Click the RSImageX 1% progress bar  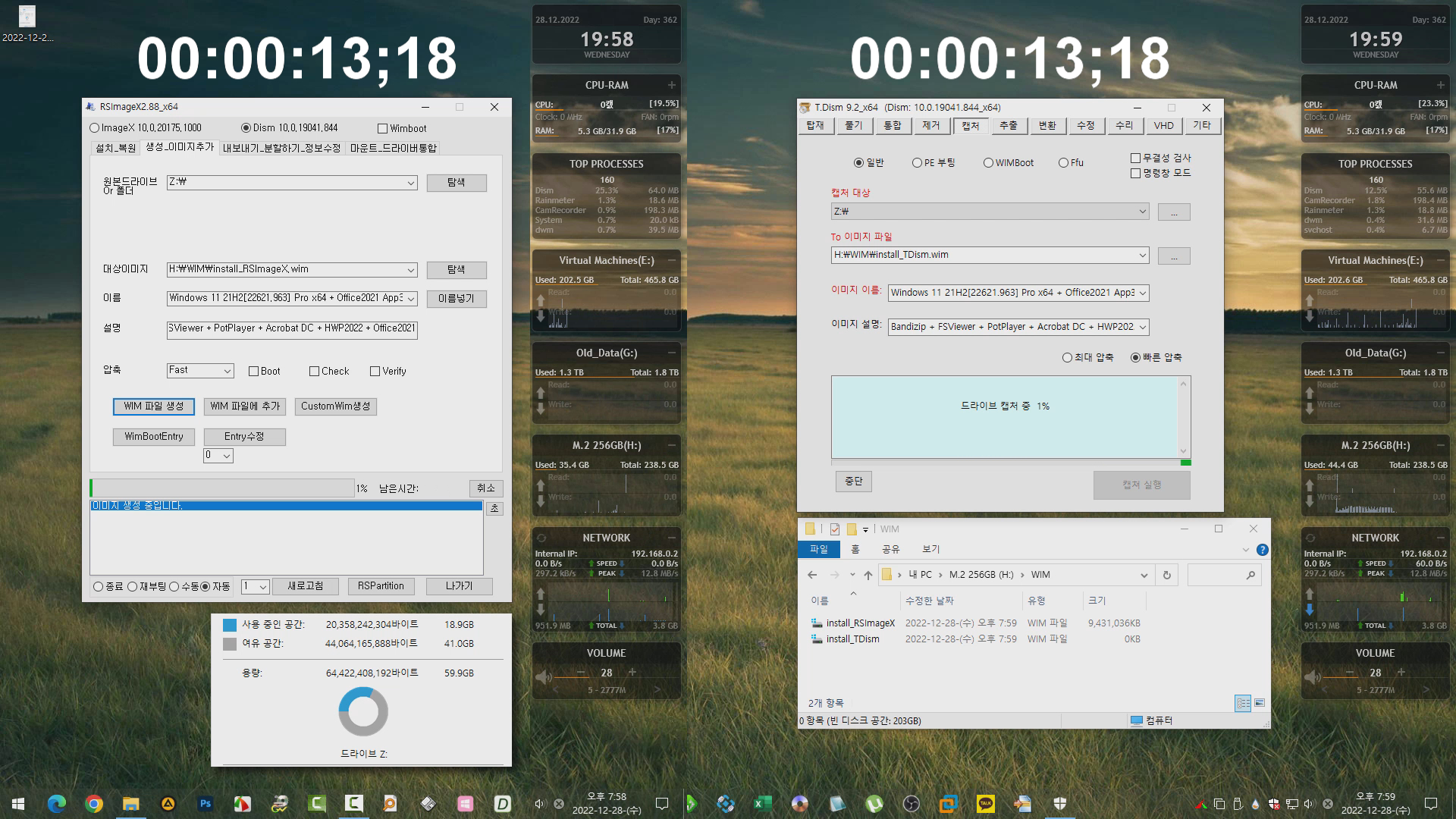(222, 488)
